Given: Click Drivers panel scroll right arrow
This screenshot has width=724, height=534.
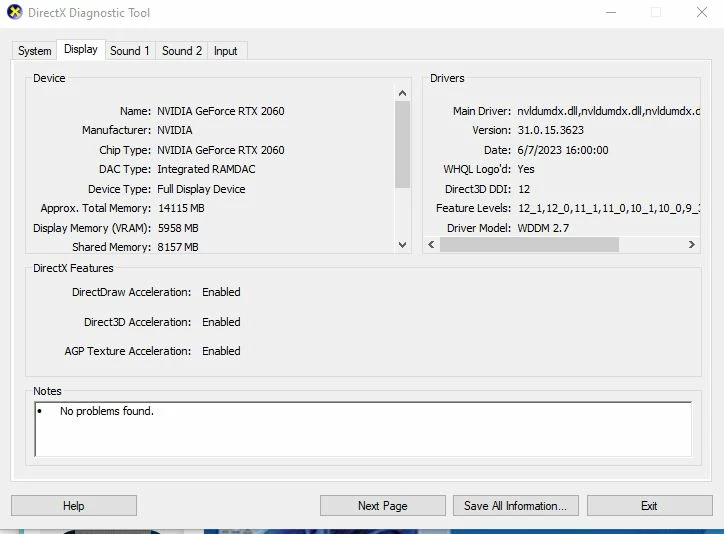Looking at the screenshot, I should pyautogui.click(x=692, y=245).
